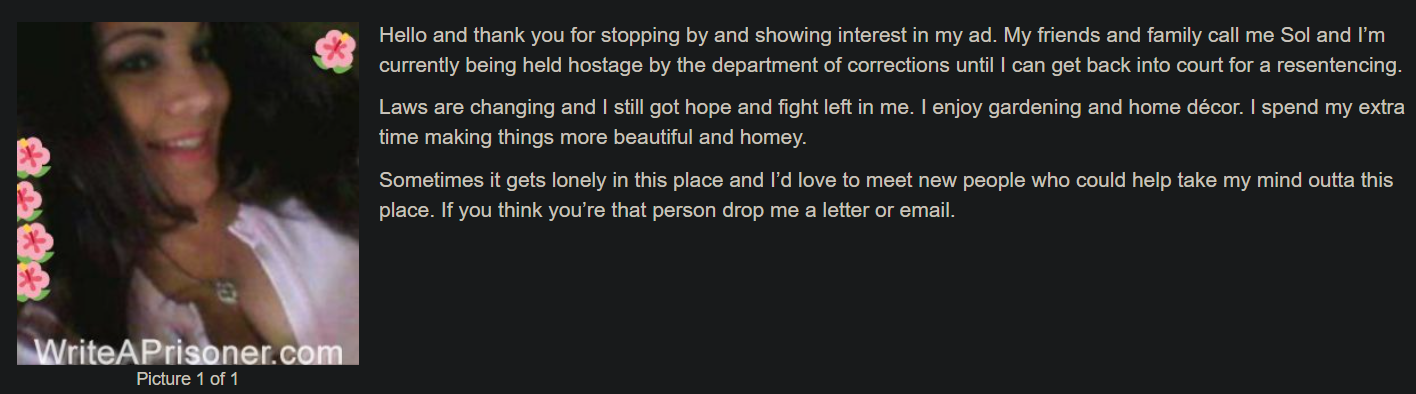Viewport: 1416px width, 394px height.
Task: Click the third flower sticker on photo's left edge
Action: click(x=33, y=242)
